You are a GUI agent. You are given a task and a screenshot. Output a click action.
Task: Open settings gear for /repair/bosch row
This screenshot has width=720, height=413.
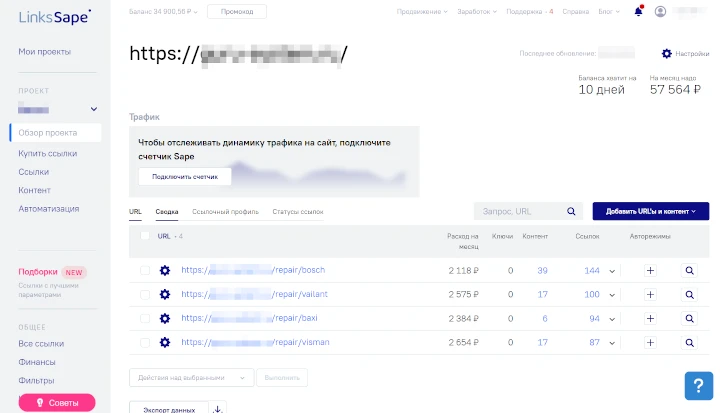coord(165,270)
